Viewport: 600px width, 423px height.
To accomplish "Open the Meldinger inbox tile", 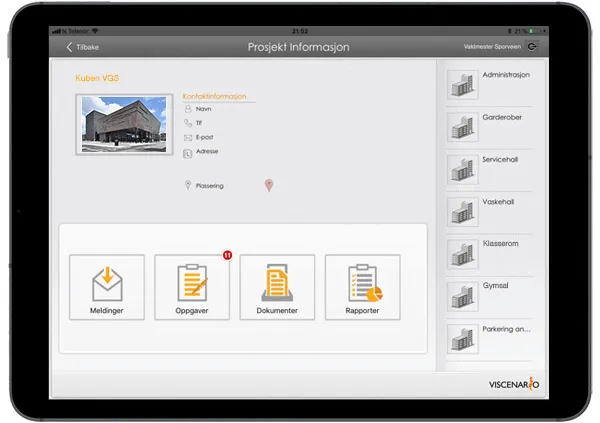I will pyautogui.click(x=107, y=287).
